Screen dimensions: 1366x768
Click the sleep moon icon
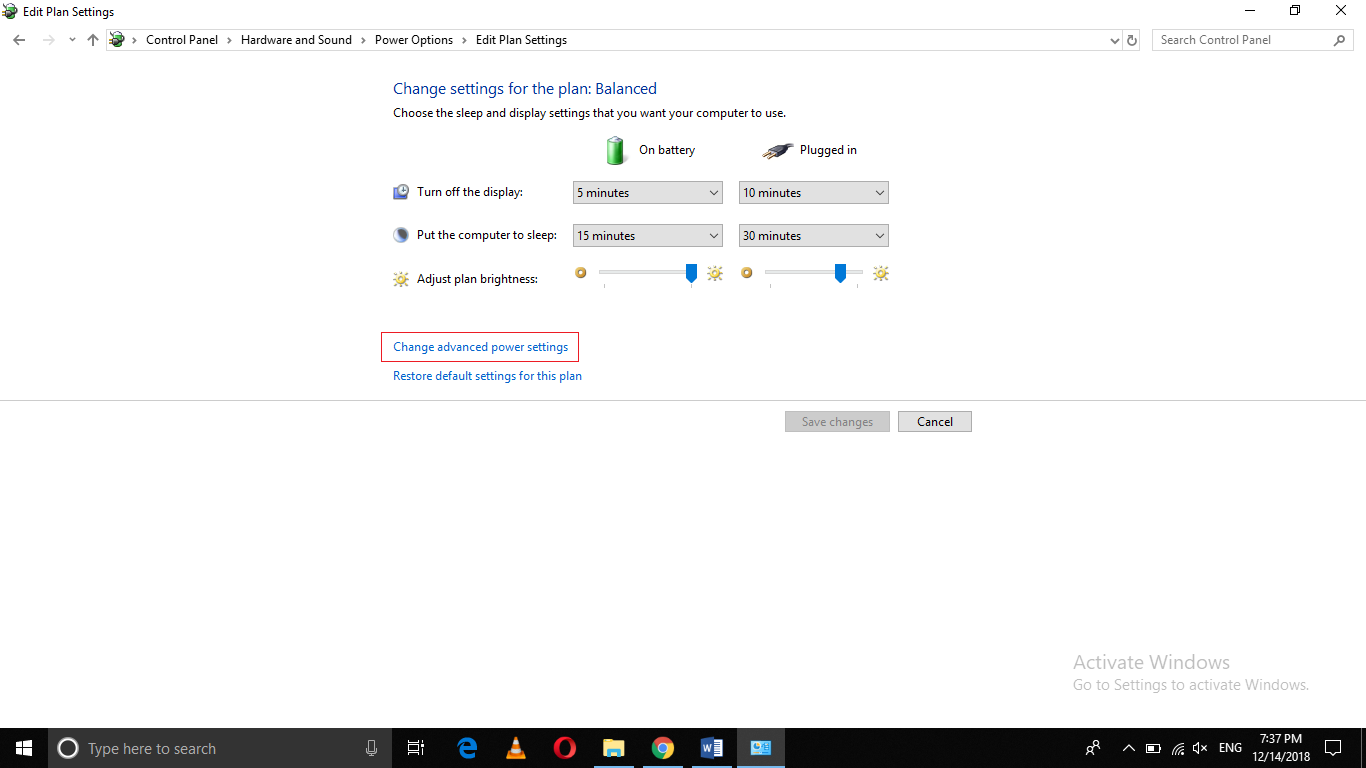click(x=400, y=234)
